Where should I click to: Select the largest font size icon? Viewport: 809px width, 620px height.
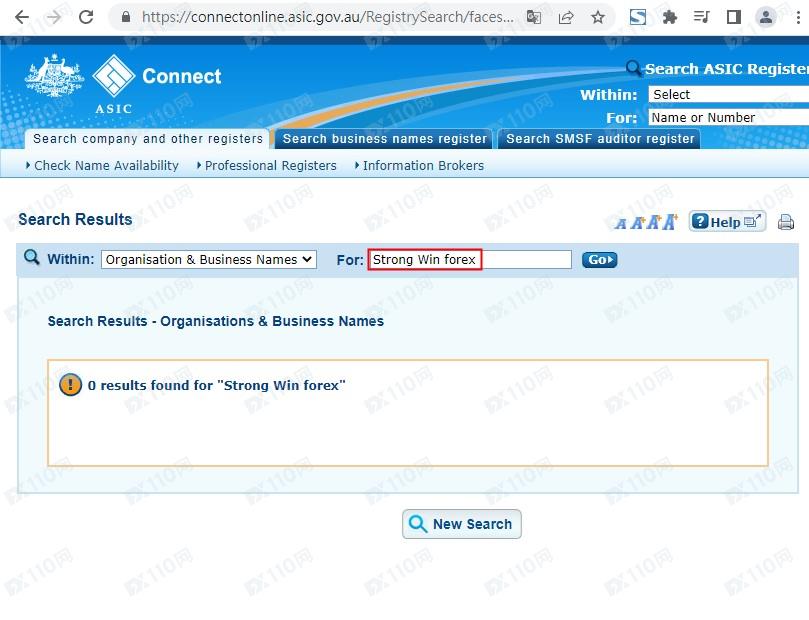pos(669,221)
